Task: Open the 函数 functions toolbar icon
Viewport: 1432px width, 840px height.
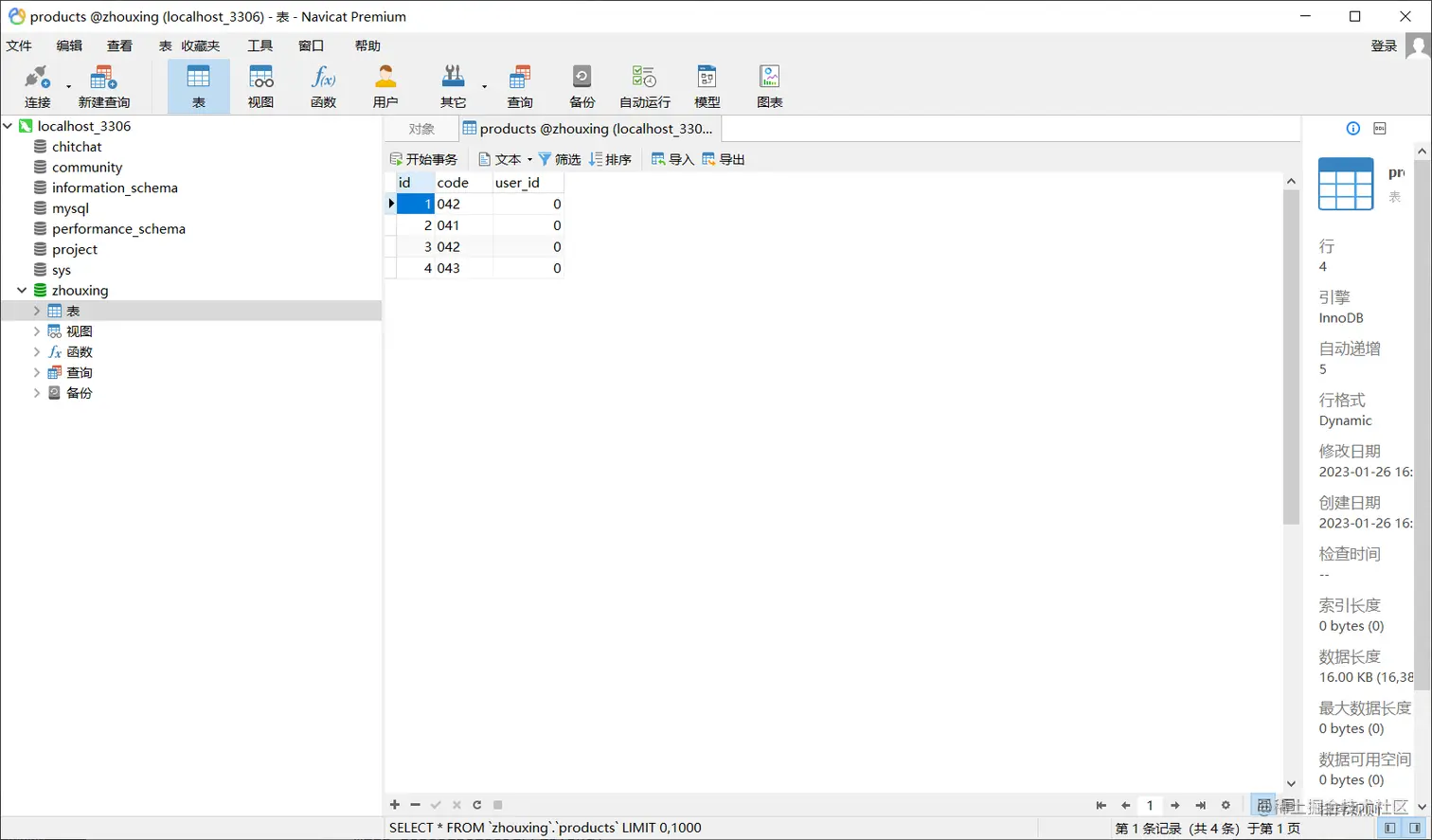Action: (323, 86)
